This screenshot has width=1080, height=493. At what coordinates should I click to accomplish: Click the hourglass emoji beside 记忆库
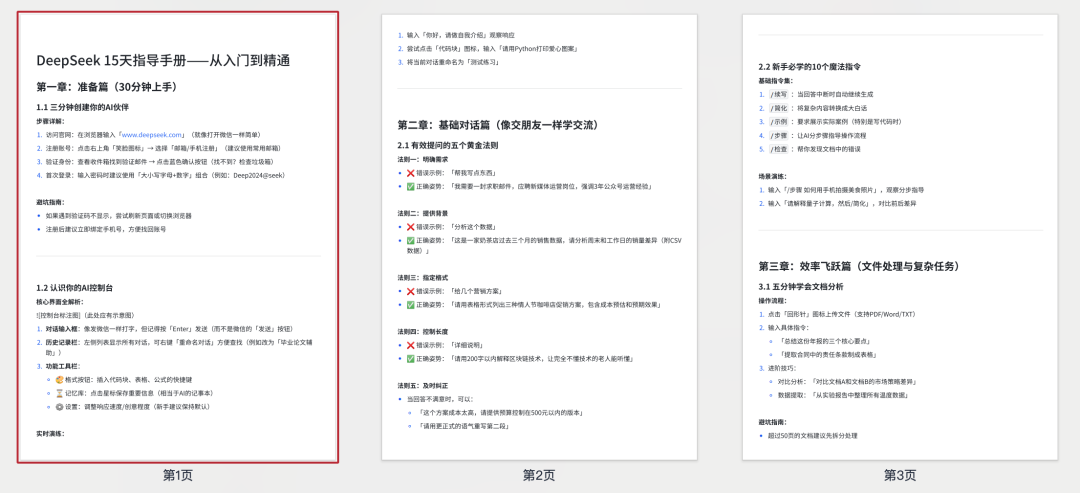(x=61, y=393)
